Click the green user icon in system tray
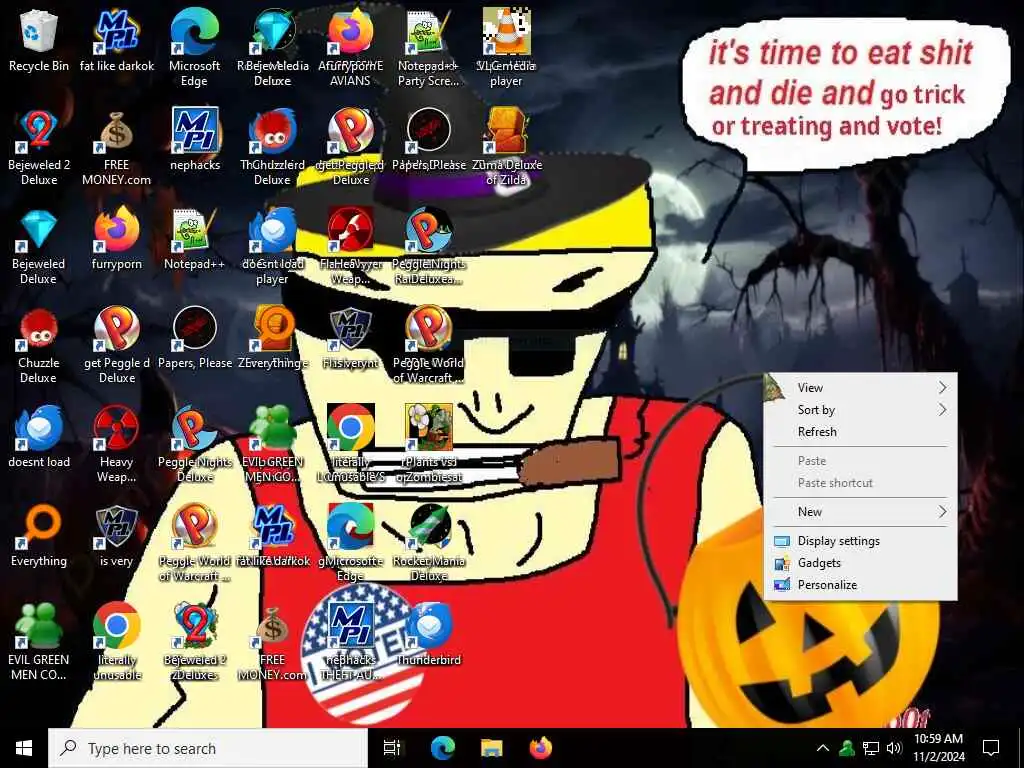 (847, 748)
